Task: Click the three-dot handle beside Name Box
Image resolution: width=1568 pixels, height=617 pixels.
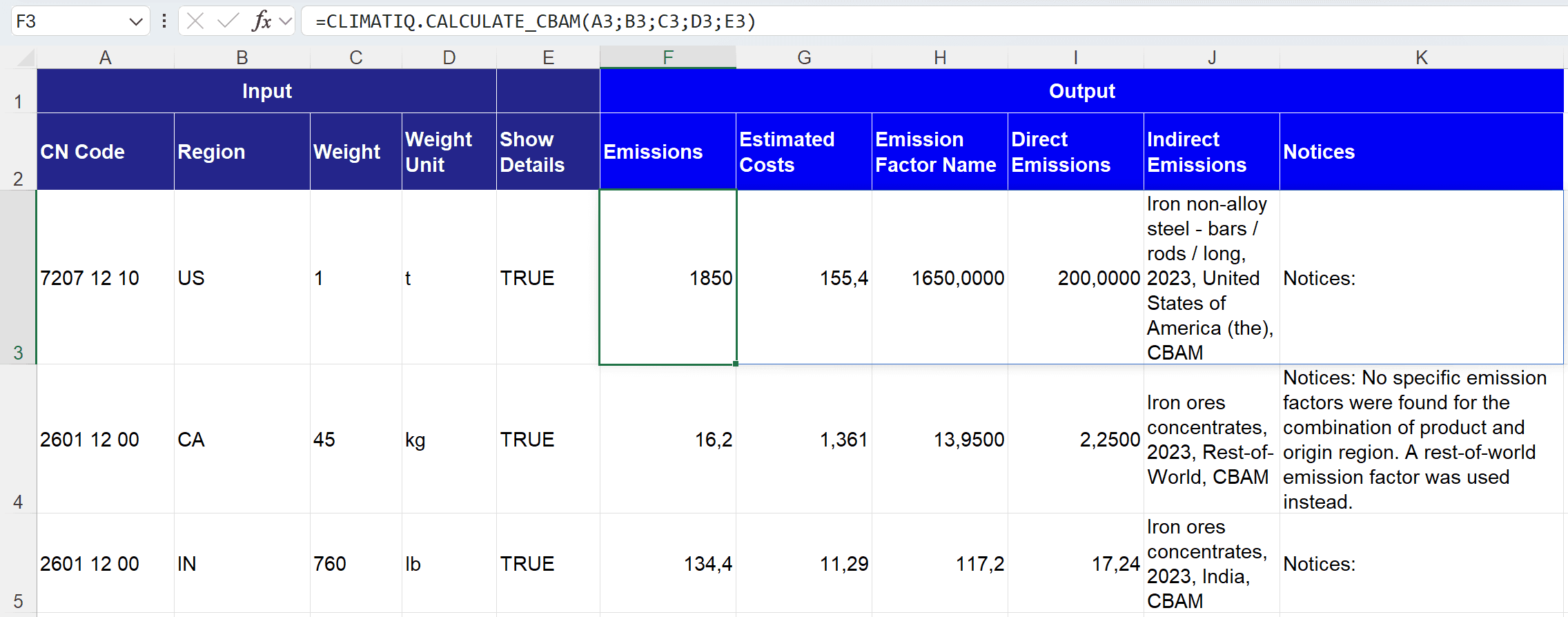Action: click(164, 21)
